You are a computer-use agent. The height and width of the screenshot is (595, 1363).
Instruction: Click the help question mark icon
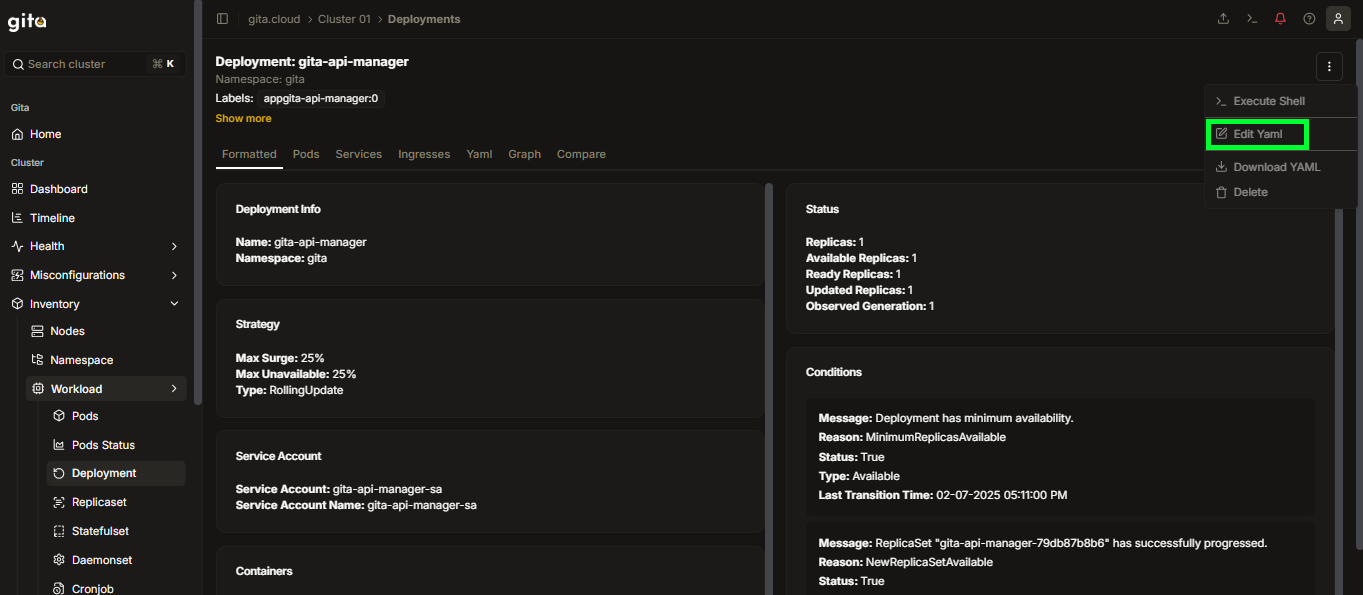tap(1309, 19)
